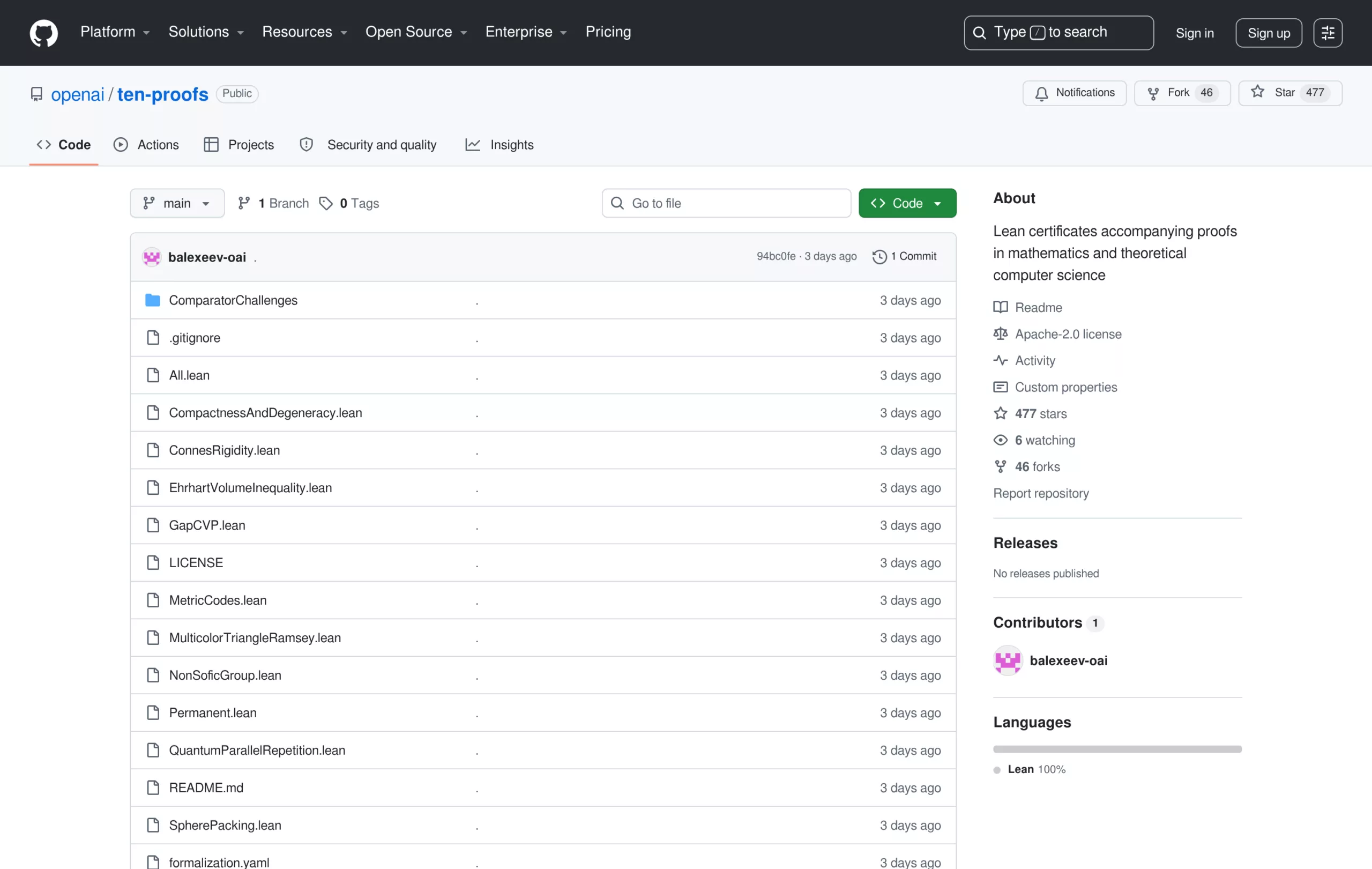Open the Resources dropdown

click(x=304, y=32)
